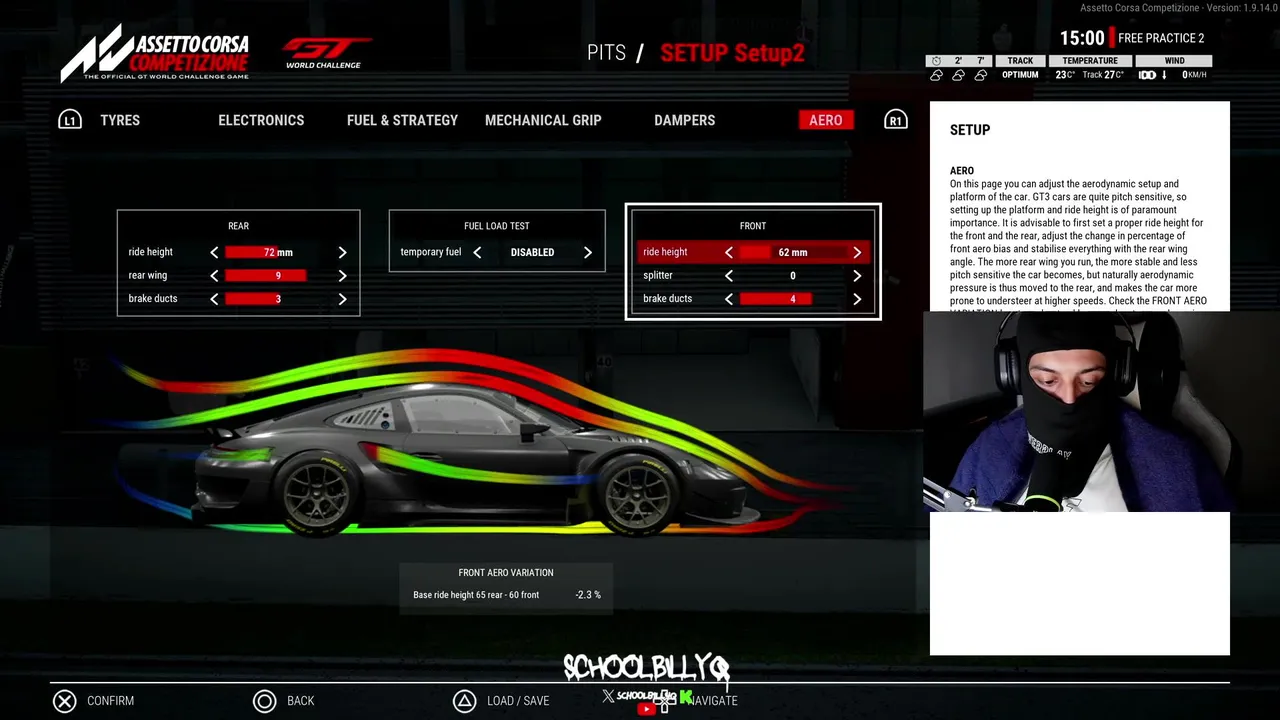
Task: Open the Tyres setup tab
Action: pyautogui.click(x=120, y=120)
